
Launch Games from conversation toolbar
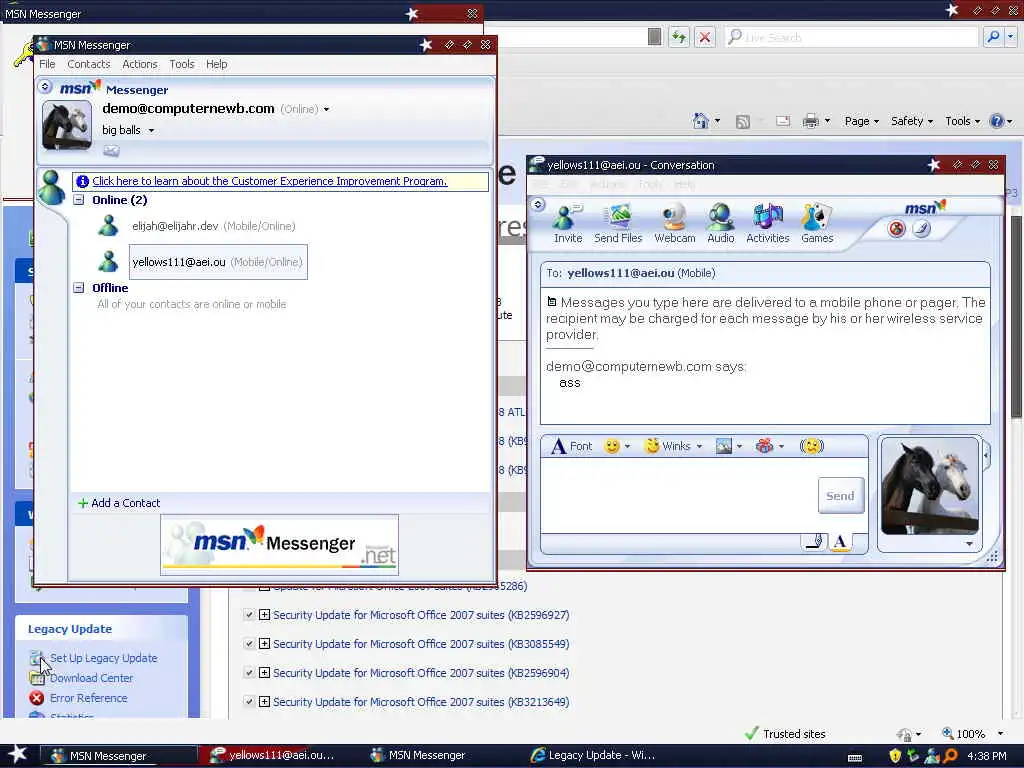pos(817,223)
